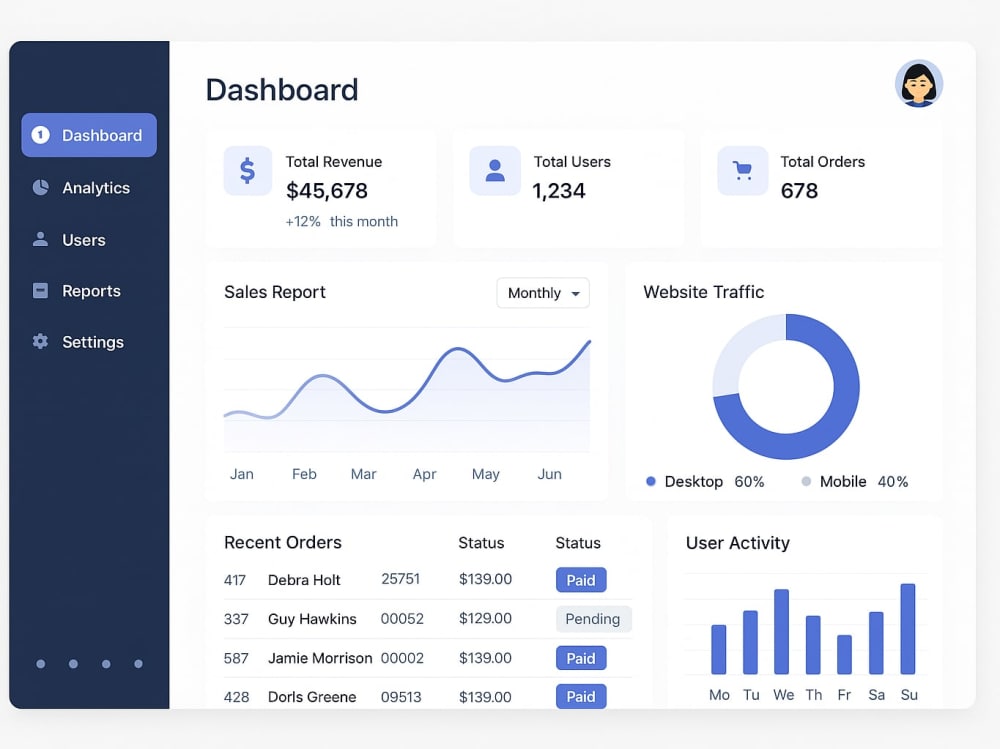This screenshot has width=1000, height=749.
Task: Click the Desktop 60% legend text
Action: coord(714,481)
